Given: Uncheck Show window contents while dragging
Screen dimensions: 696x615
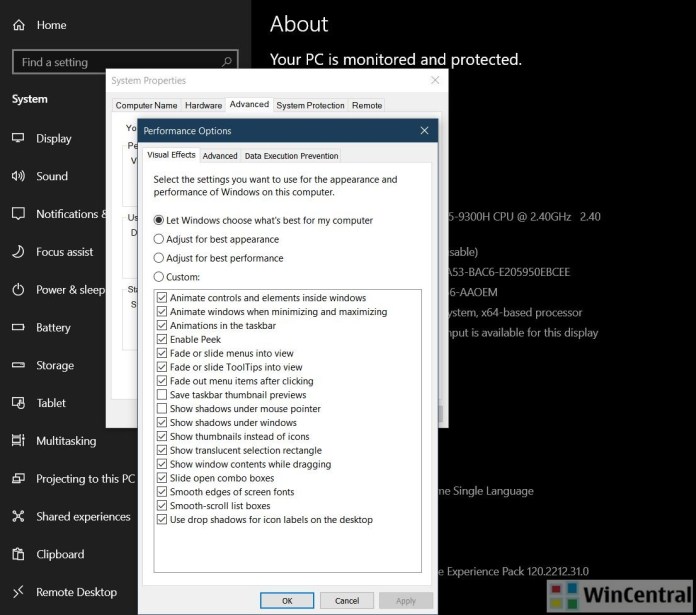Looking at the screenshot, I should 162,464.
